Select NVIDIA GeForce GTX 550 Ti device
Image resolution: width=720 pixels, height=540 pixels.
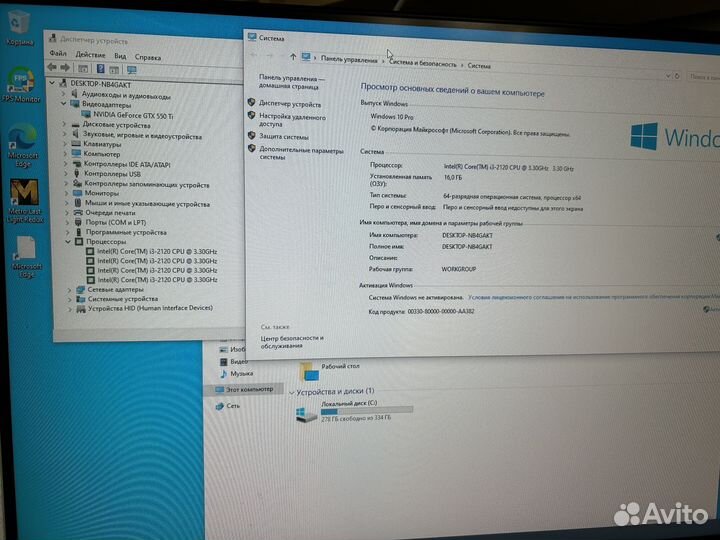click(133, 115)
